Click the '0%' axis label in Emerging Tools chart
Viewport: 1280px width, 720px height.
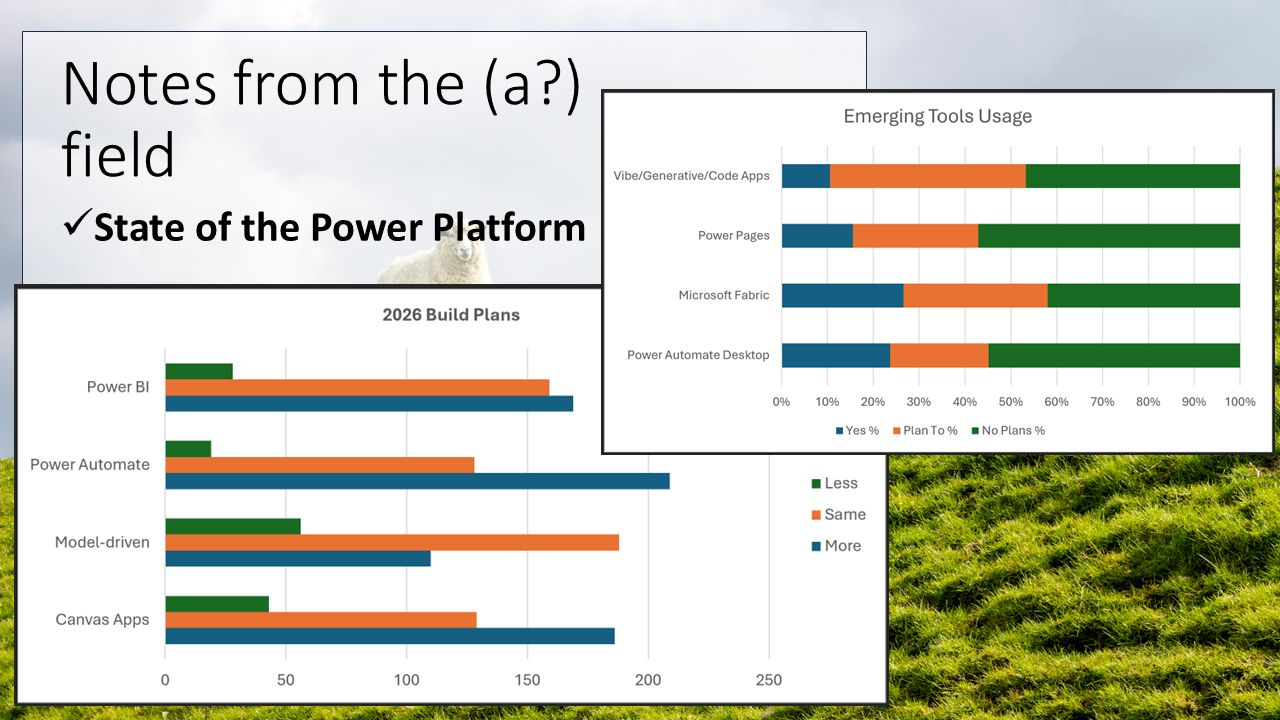782,402
